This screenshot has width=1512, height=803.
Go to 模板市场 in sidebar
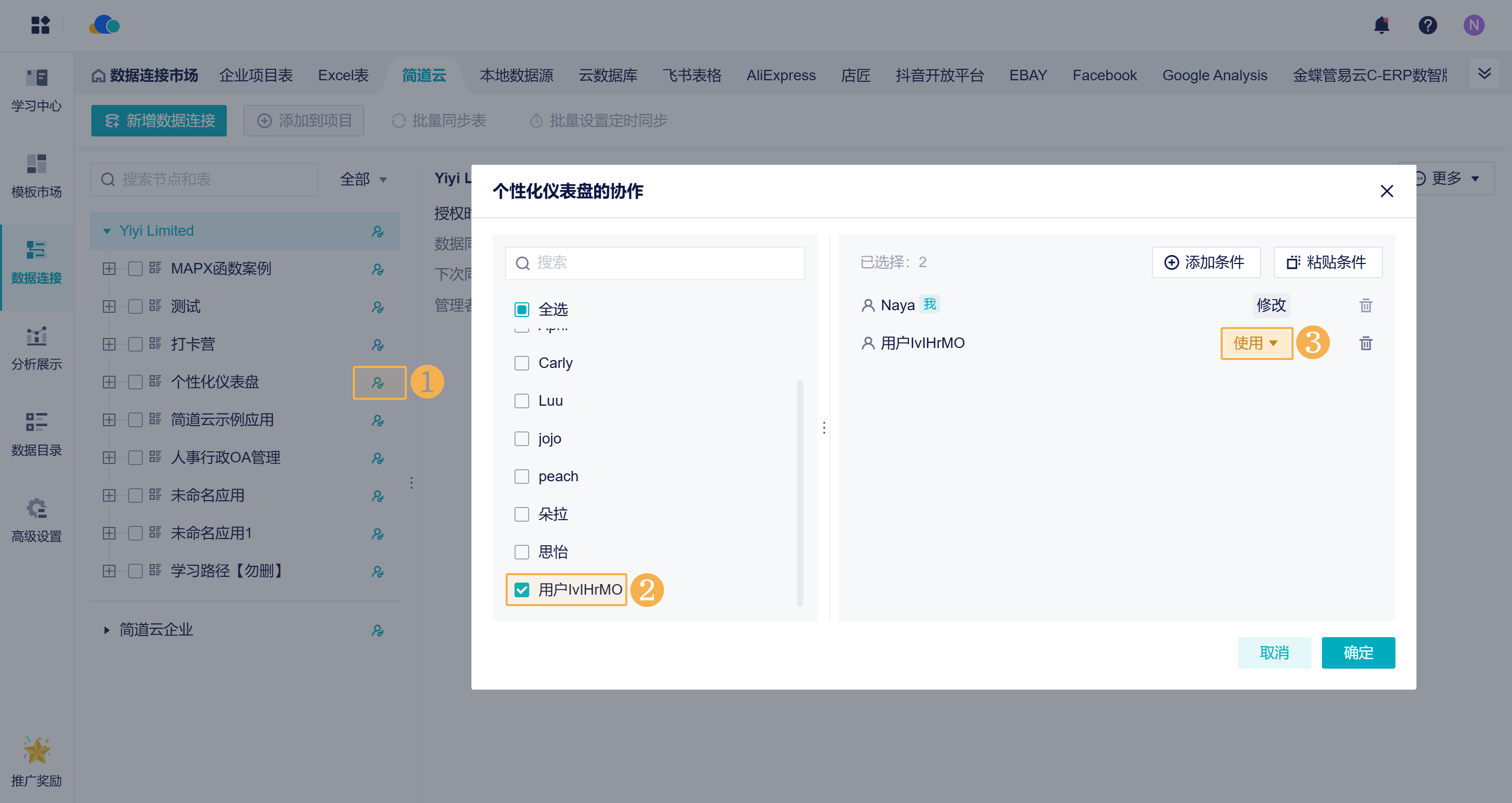pos(36,175)
